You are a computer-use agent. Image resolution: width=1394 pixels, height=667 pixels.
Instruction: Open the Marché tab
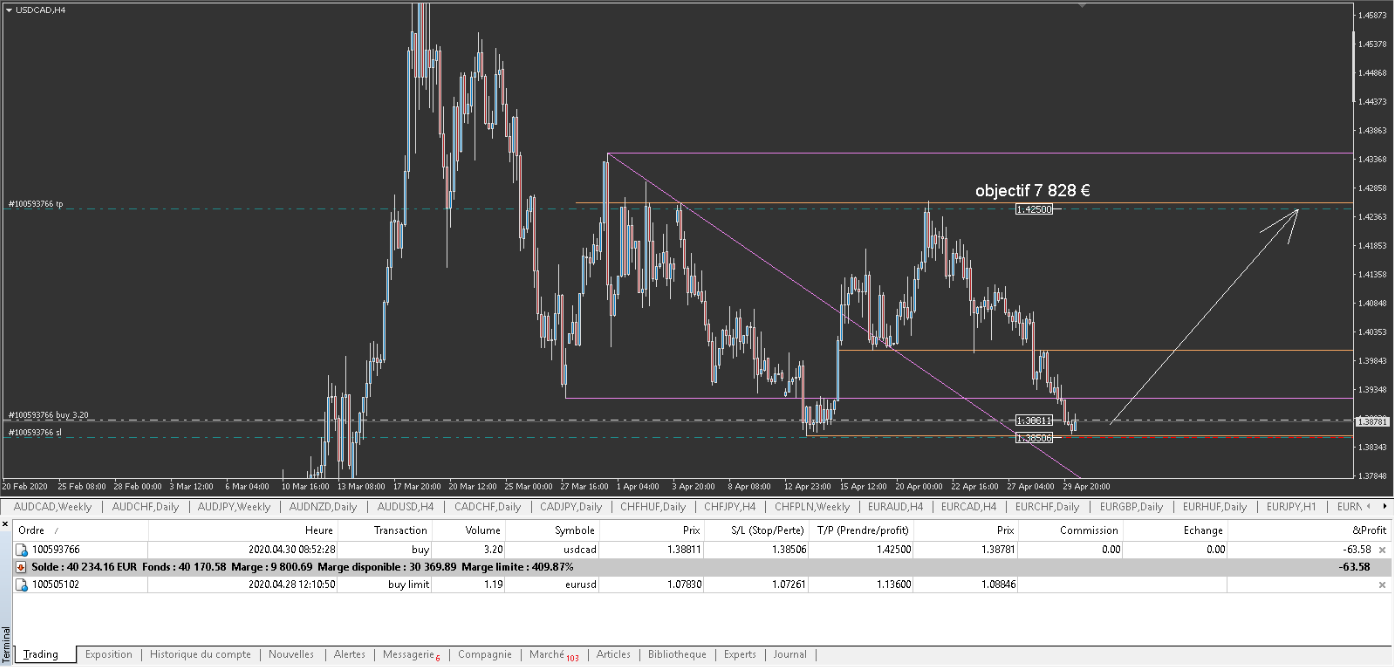pos(553,654)
